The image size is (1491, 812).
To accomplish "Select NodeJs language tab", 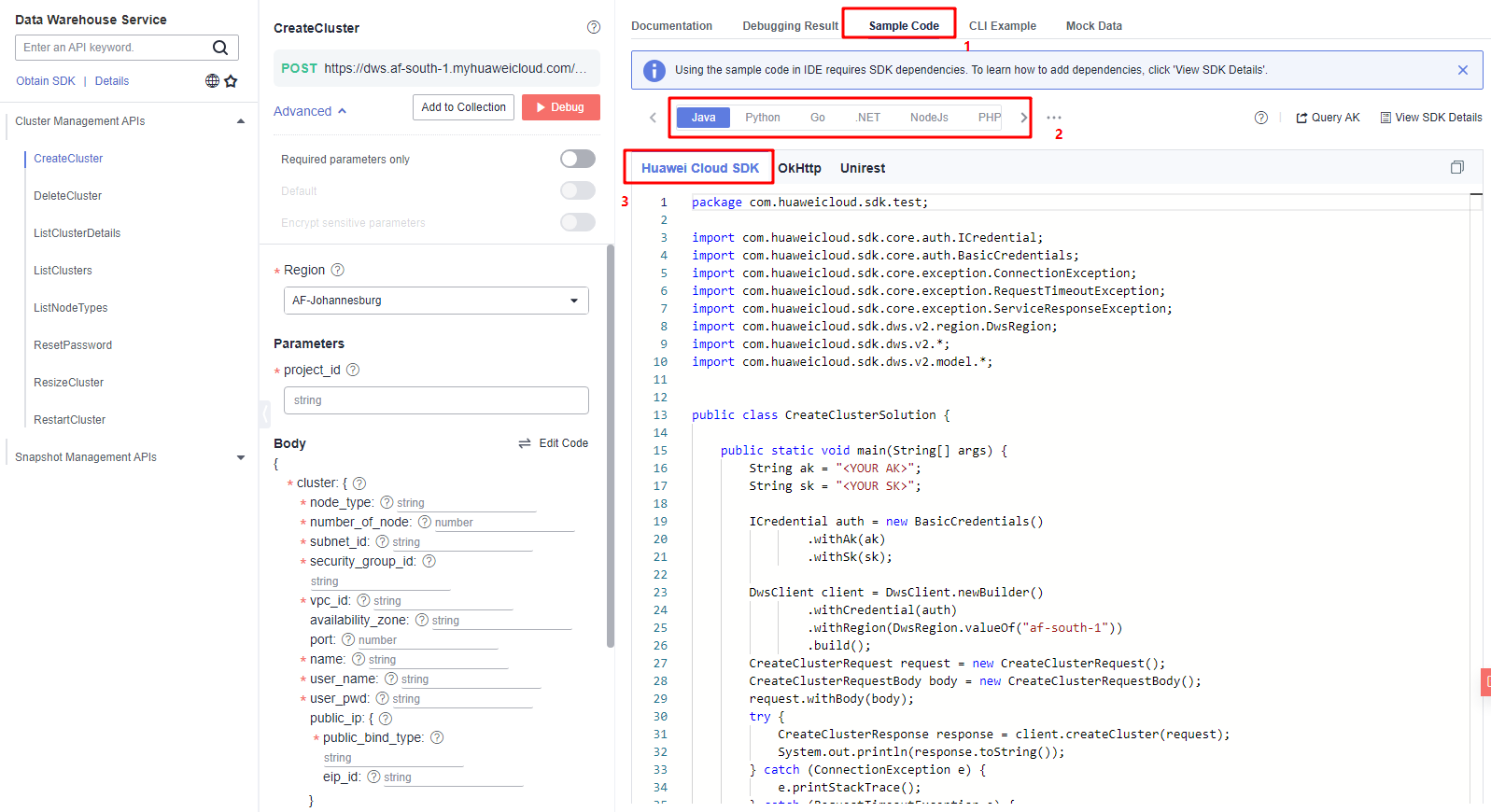I will coord(929,118).
